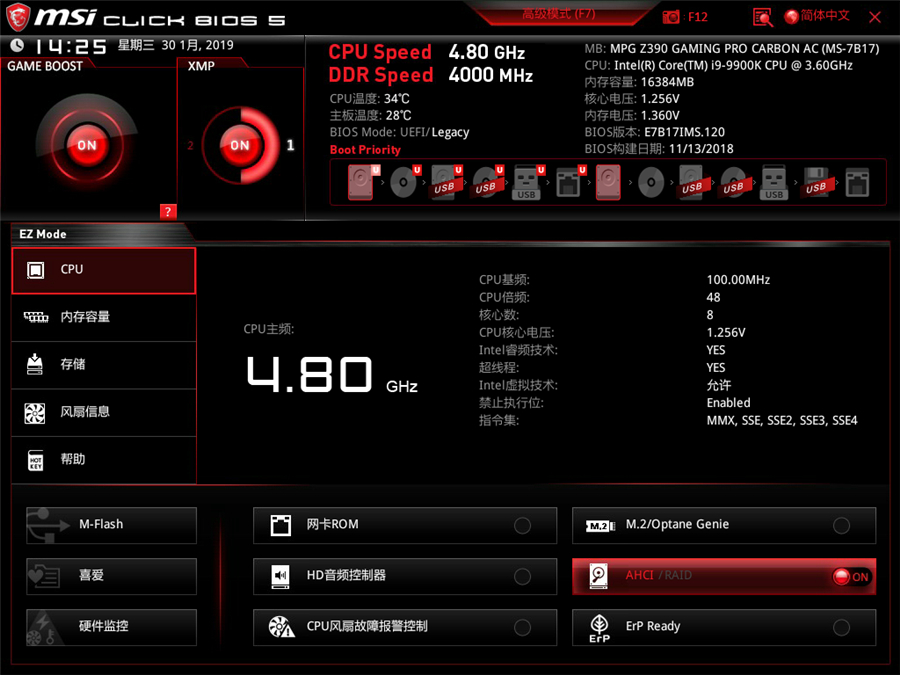The image size is (900, 675).
Task: Enable M.2/Optane Genie
Action: [841, 525]
